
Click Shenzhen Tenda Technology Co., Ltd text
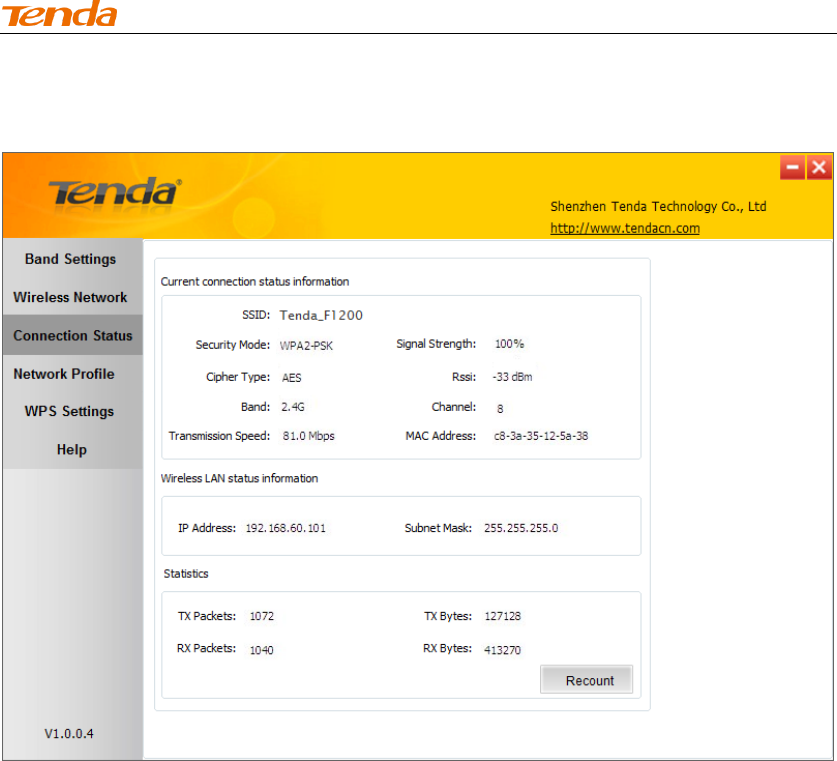(658, 207)
